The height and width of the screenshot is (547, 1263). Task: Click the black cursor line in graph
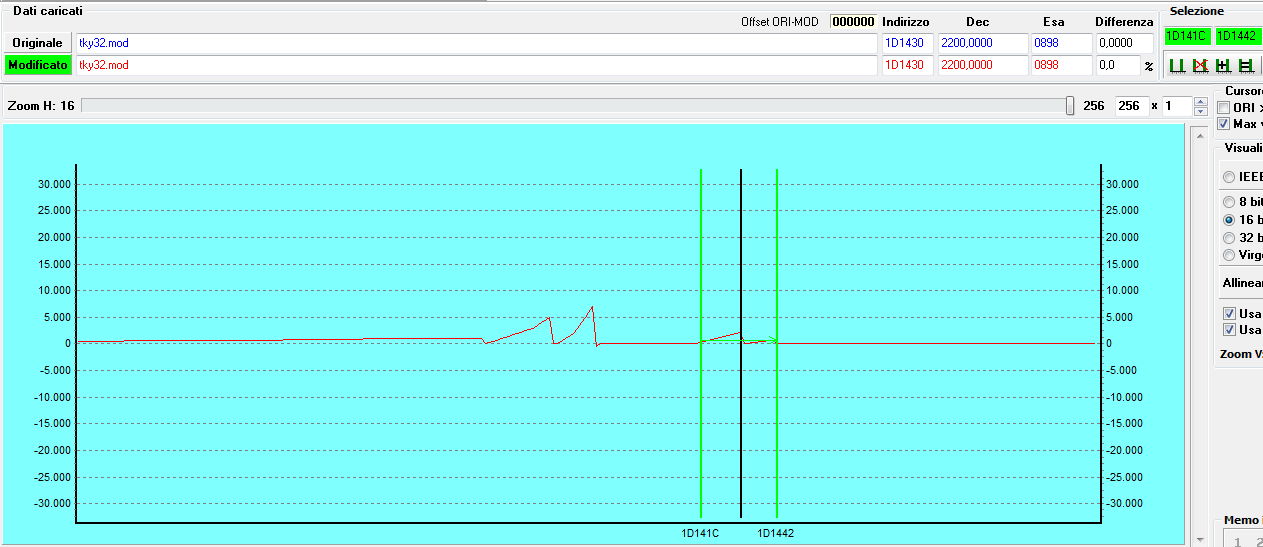pos(740,250)
